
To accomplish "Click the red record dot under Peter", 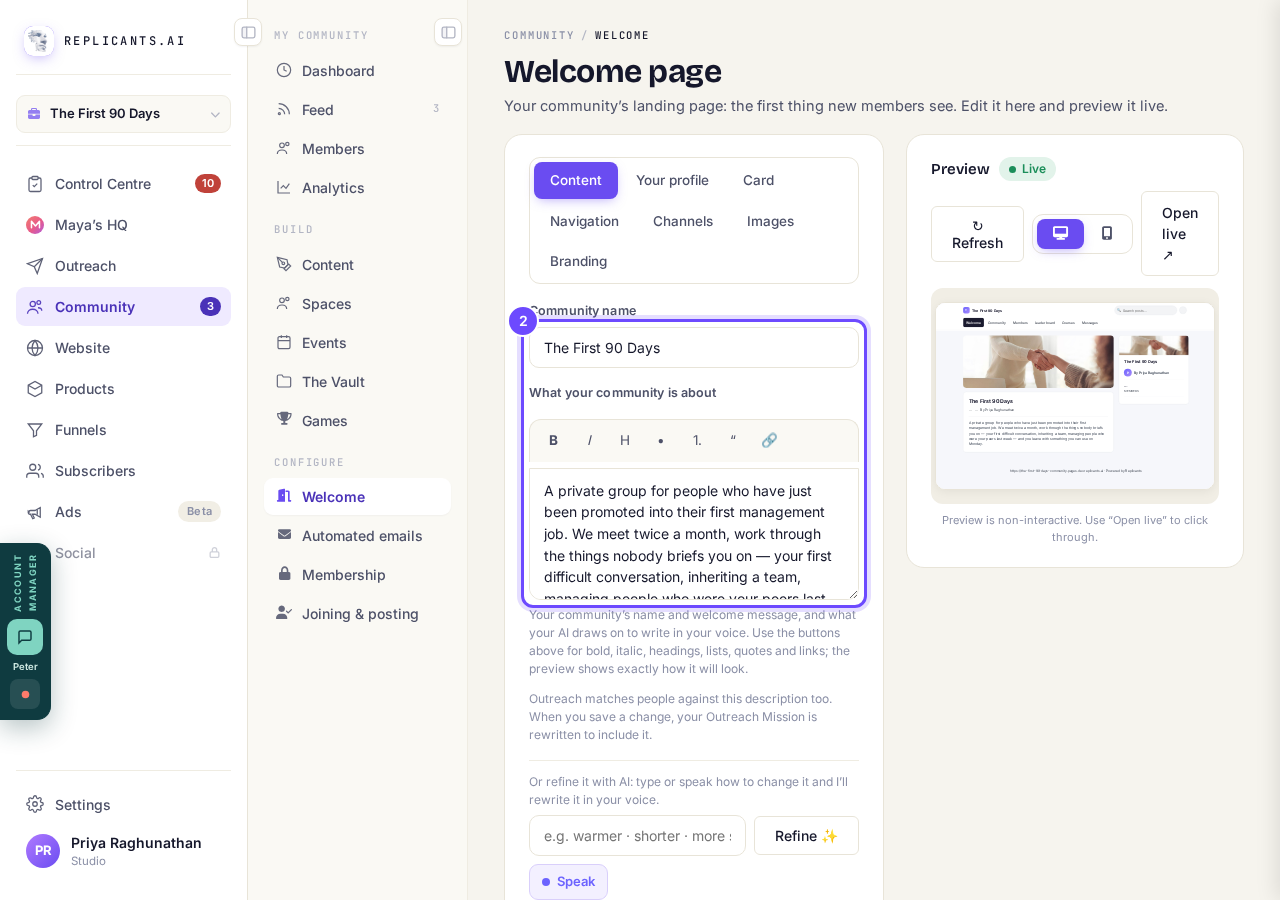I will (x=25, y=694).
